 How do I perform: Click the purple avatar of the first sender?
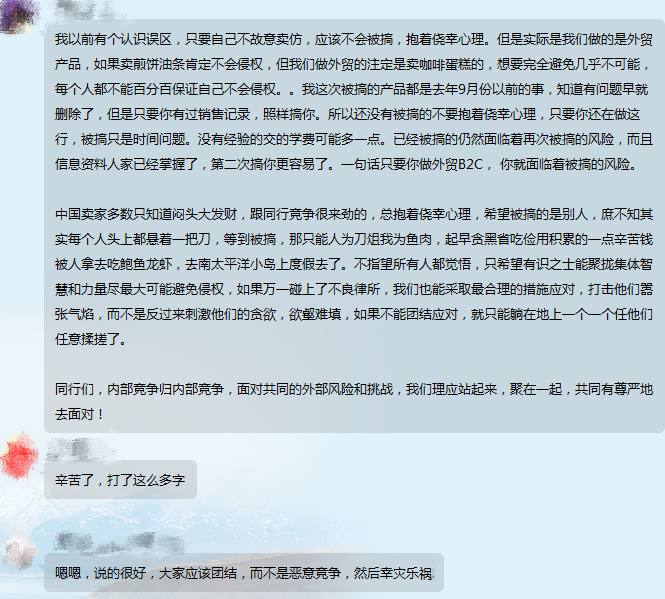point(18,15)
